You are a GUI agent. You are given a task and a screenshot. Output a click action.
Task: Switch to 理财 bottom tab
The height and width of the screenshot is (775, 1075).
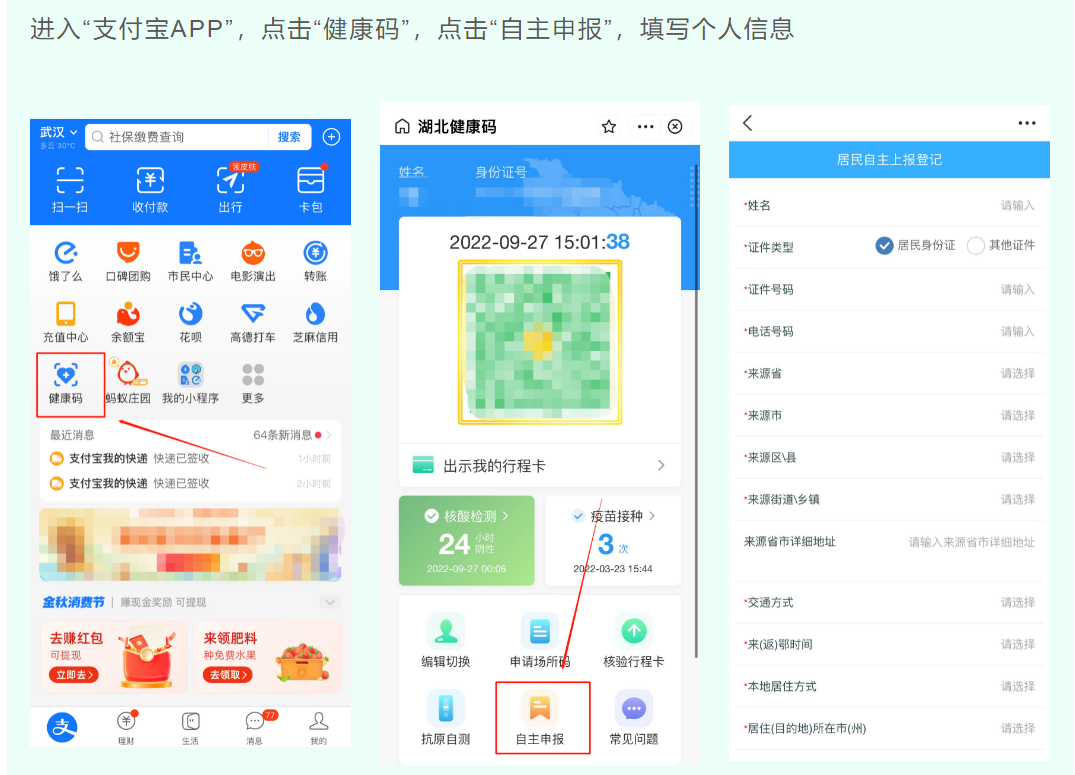click(x=126, y=728)
